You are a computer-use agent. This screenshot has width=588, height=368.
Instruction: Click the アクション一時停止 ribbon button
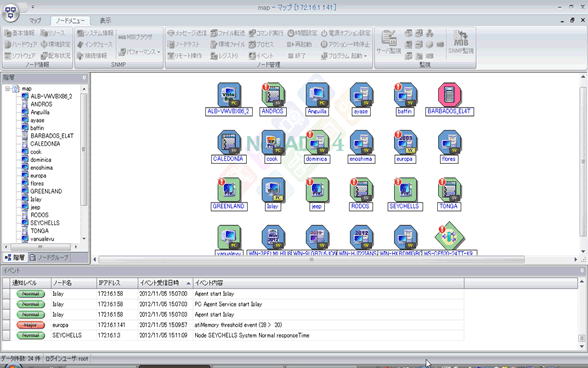point(345,44)
